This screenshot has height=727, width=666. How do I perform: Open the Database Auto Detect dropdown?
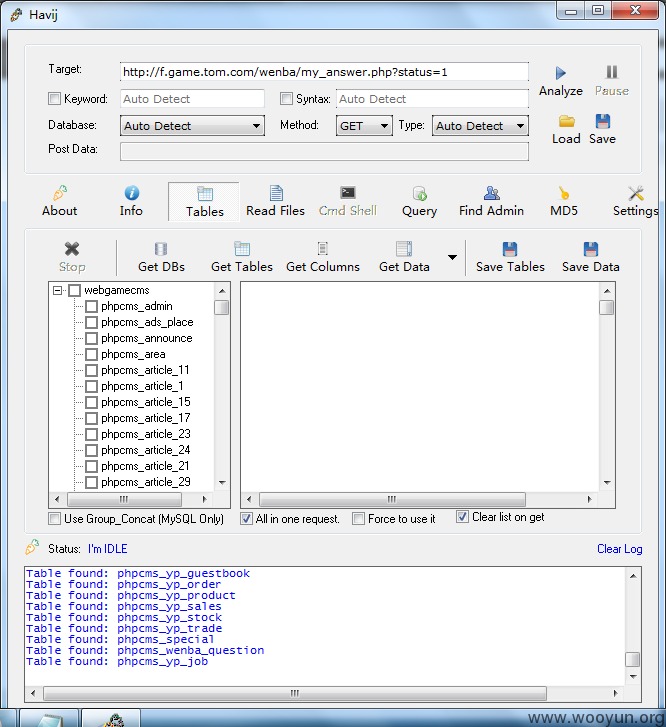pos(192,126)
